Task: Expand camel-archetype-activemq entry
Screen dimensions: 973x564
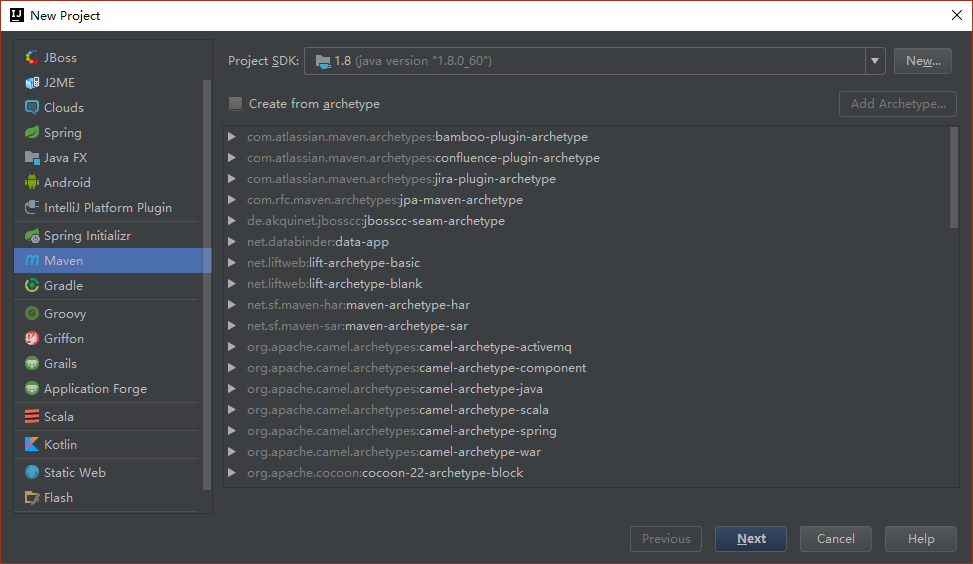Action: (231, 347)
